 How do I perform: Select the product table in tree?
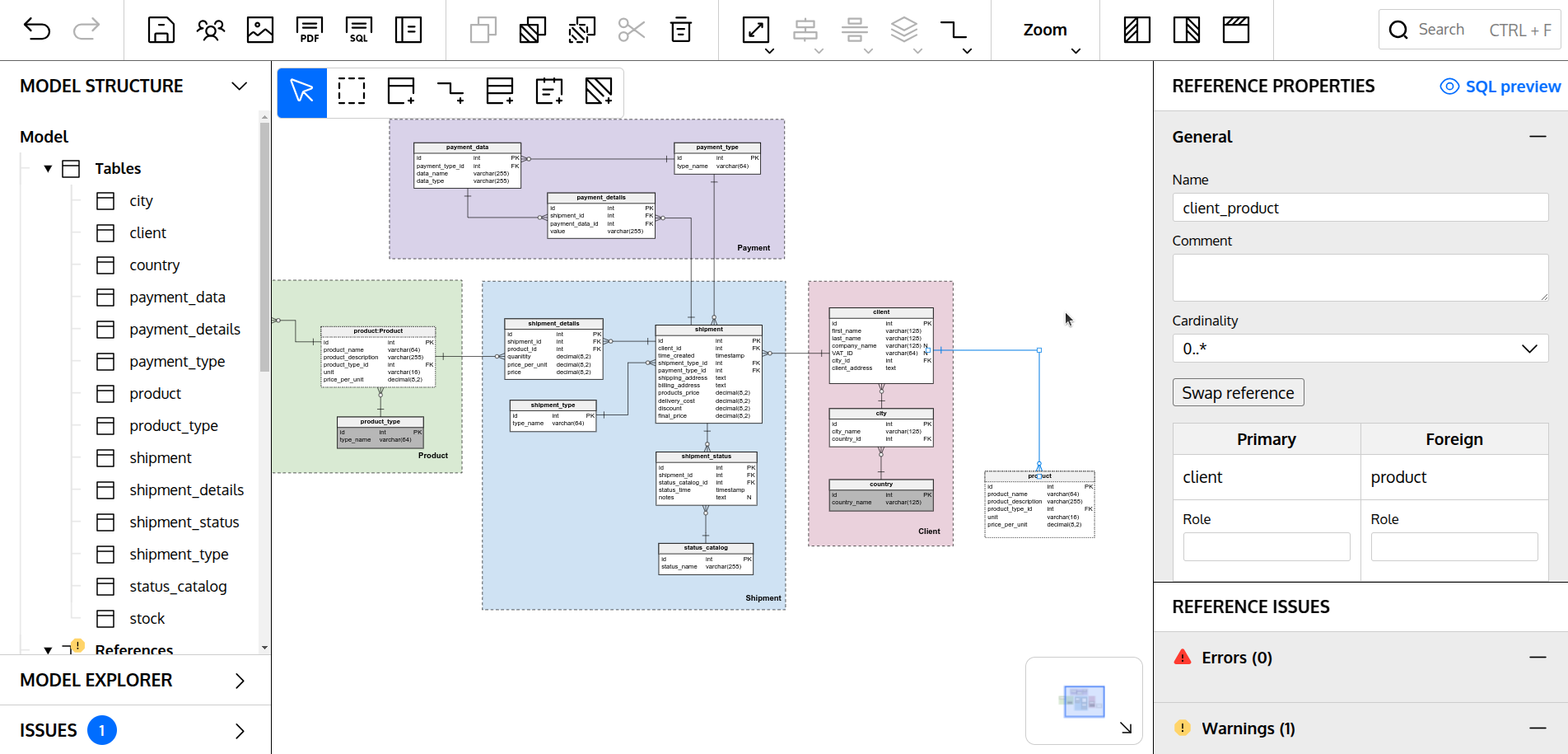[x=155, y=394]
